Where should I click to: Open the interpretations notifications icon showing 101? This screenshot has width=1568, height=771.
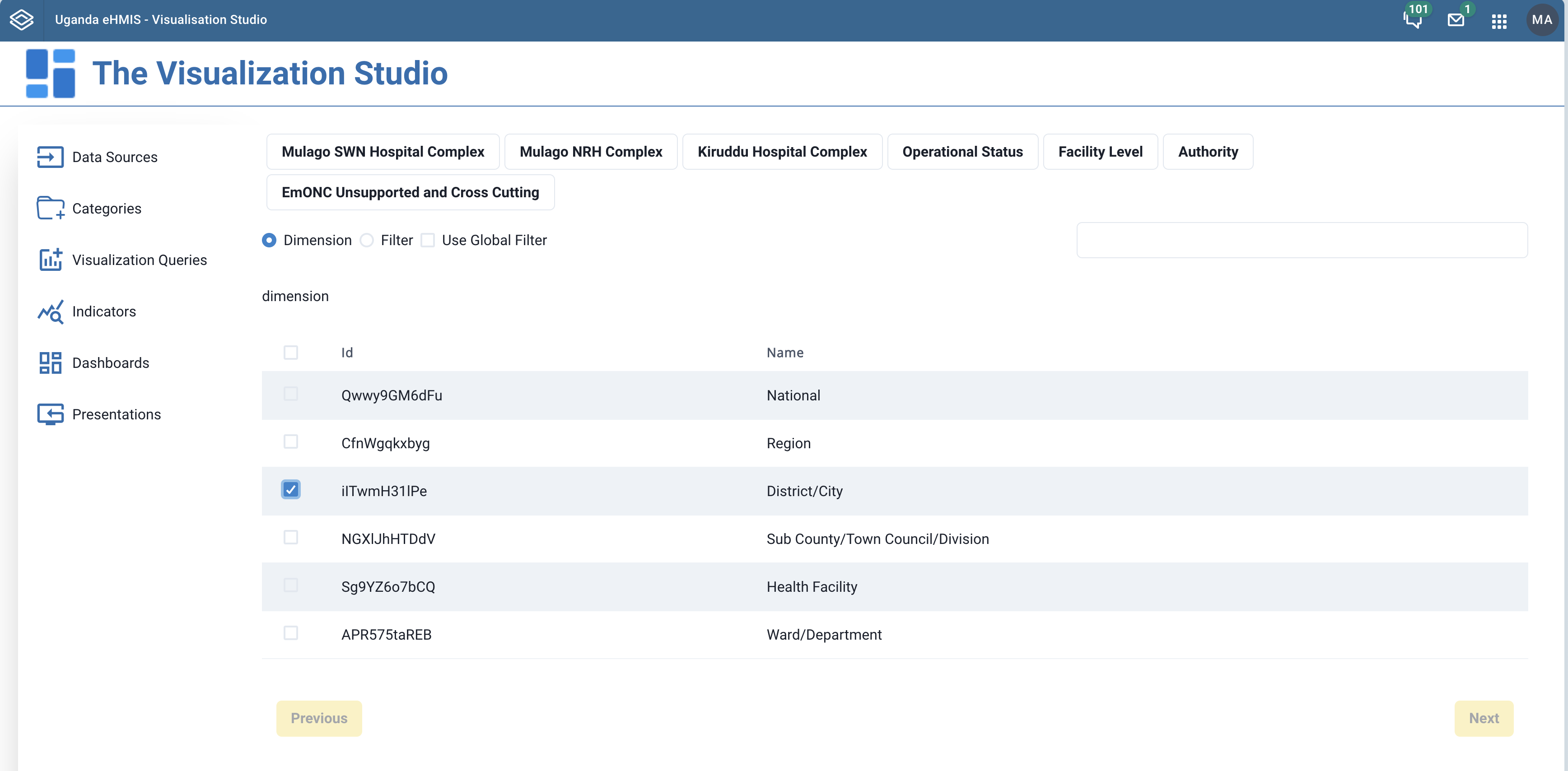coord(1414,19)
